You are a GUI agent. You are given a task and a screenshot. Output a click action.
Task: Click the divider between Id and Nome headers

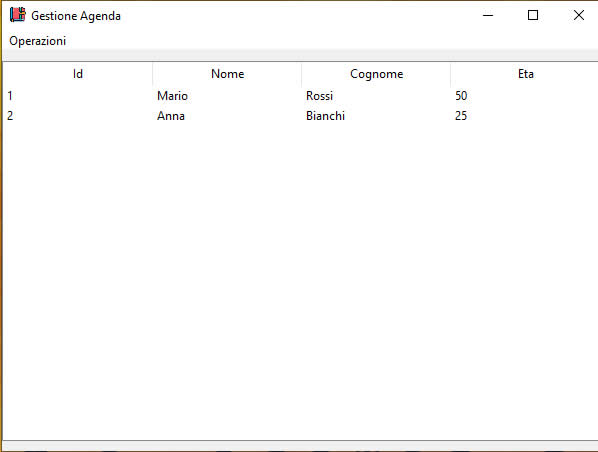153,74
